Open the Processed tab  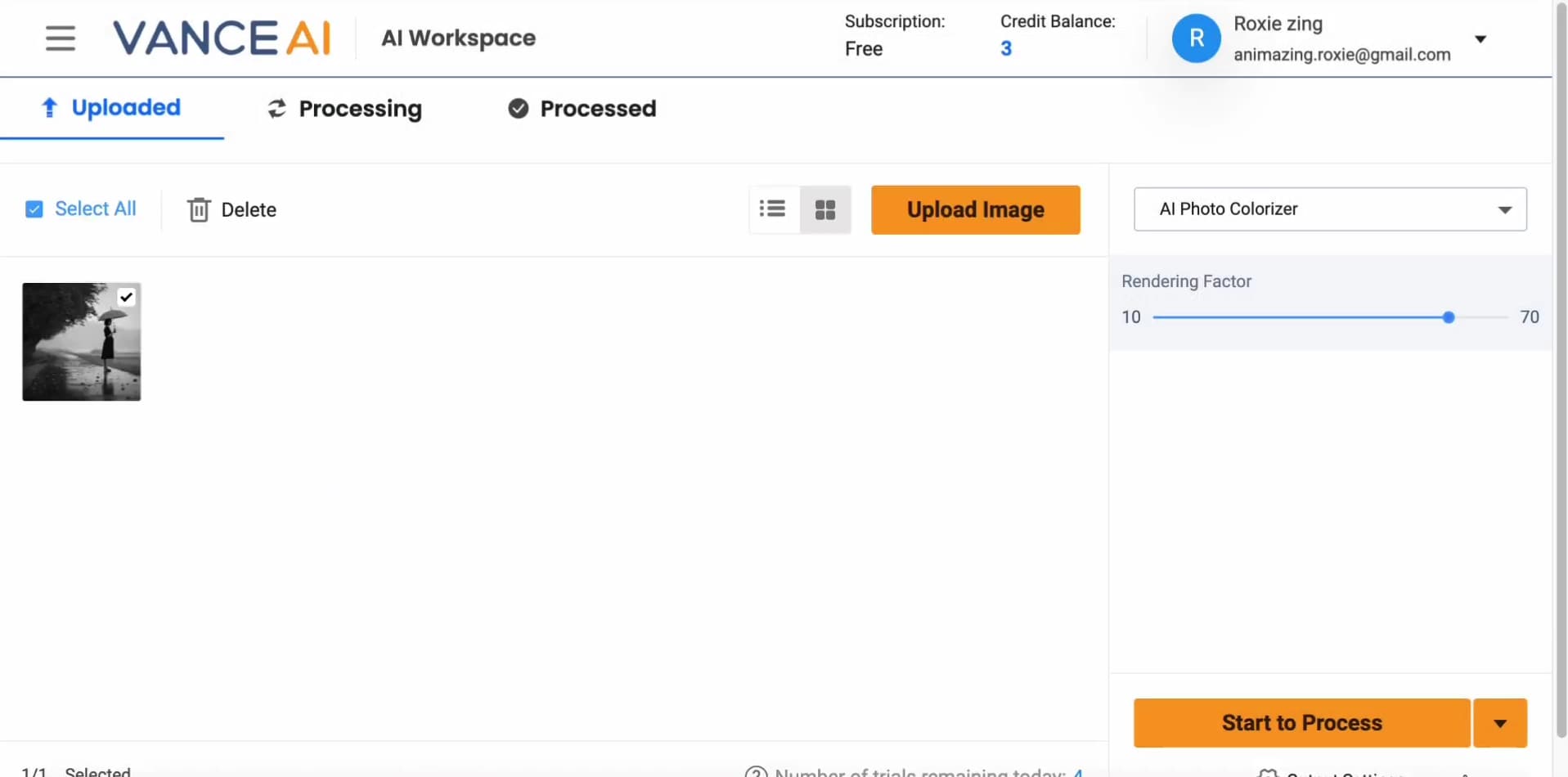coord(597,109)
